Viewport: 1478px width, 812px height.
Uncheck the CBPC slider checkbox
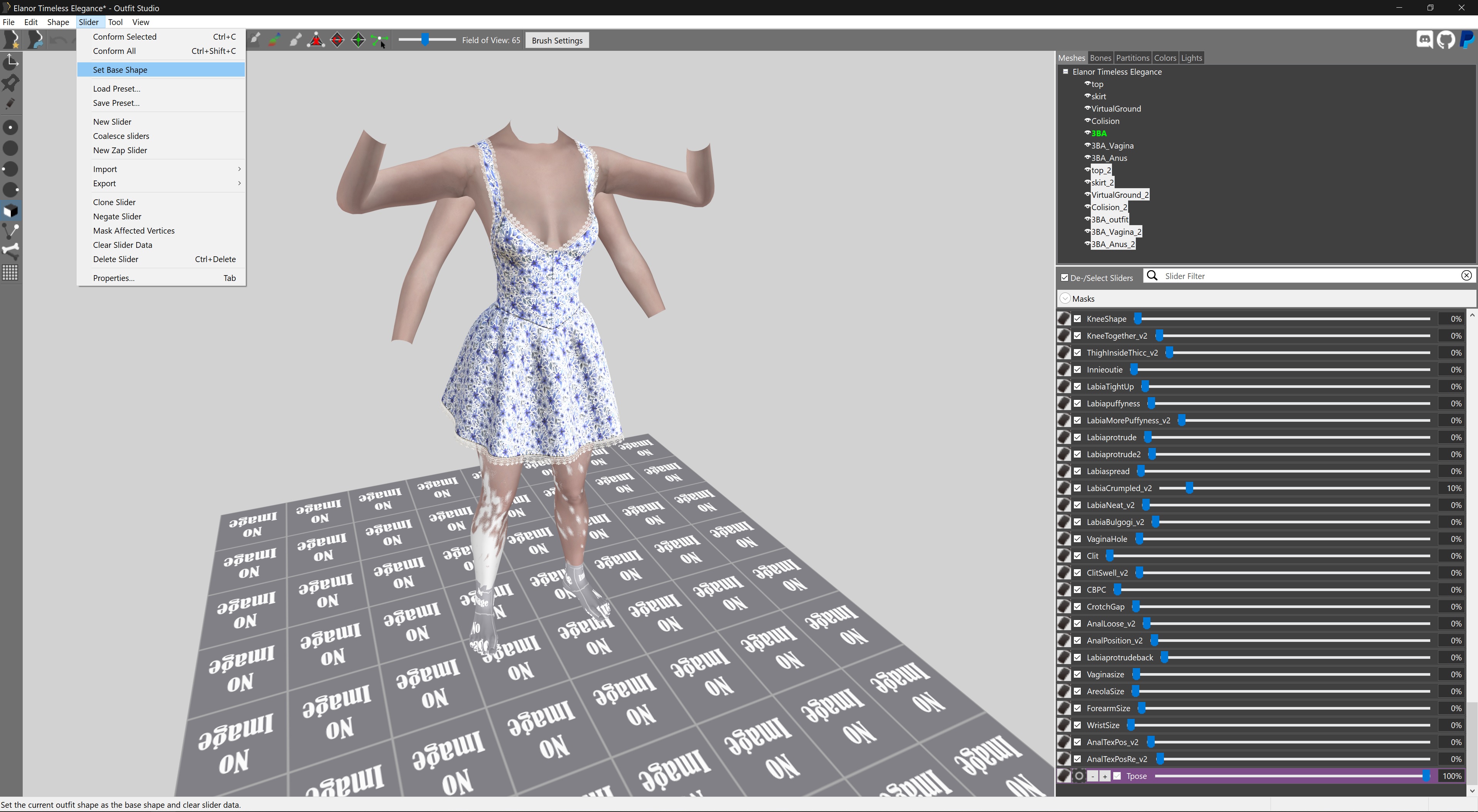pos(1078,589)
